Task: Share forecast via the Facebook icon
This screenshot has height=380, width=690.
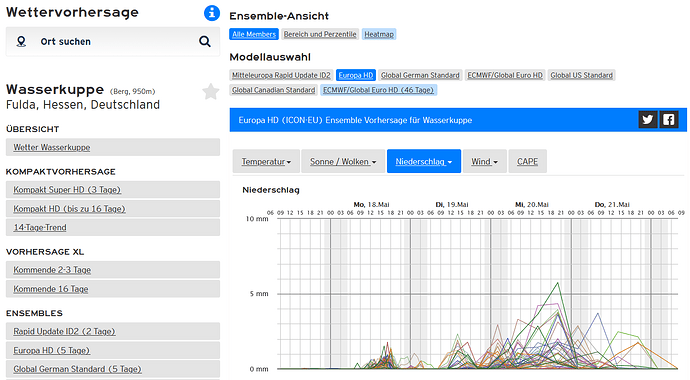Action: click(x=668, y=120)
